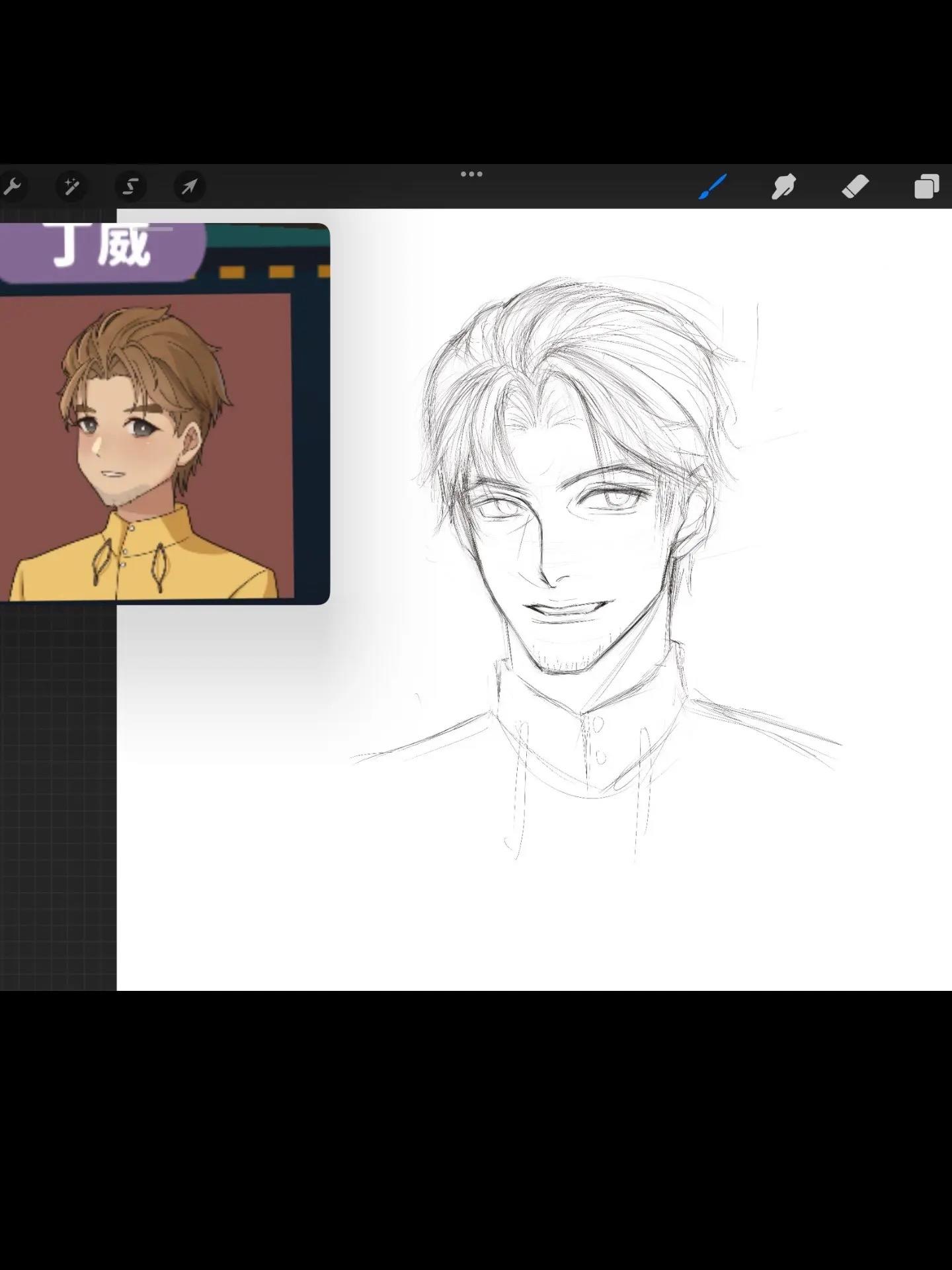Activate the Transform arrow tool
This screenshot has height=1270, width=952.
point(189,187)
